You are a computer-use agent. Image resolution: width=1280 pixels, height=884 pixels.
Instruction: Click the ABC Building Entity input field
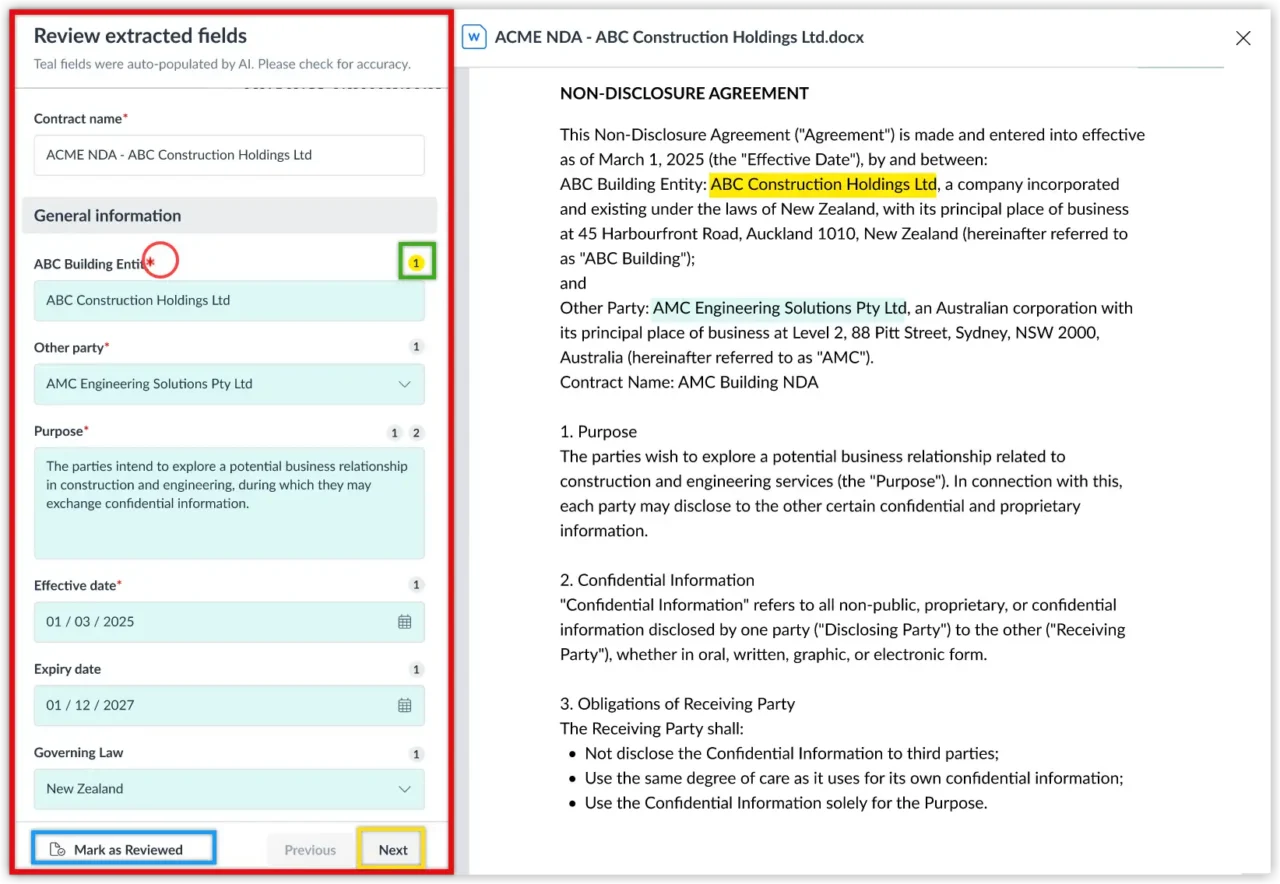(x=229, y=300)
